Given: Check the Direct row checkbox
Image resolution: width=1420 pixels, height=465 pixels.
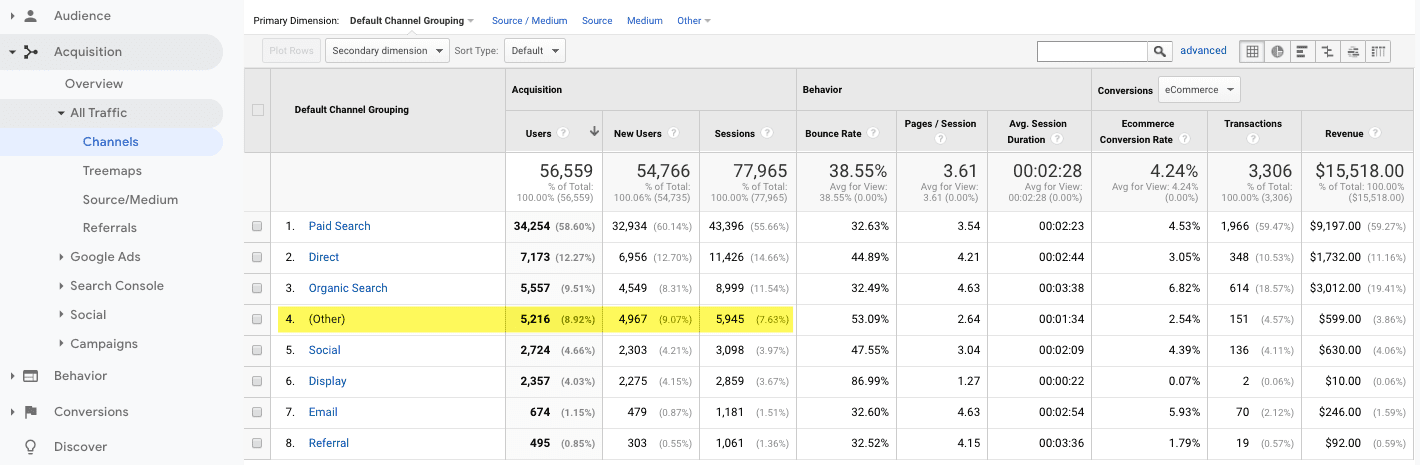Looking at the screenshot, I should click(257, 257).
